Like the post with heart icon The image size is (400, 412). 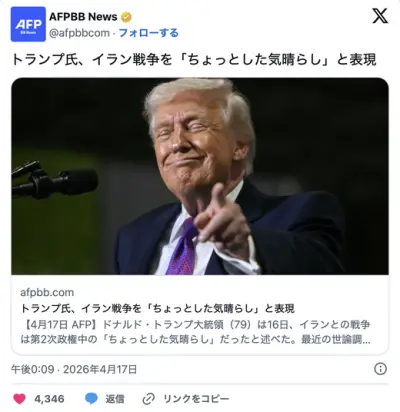pos(19,399)
